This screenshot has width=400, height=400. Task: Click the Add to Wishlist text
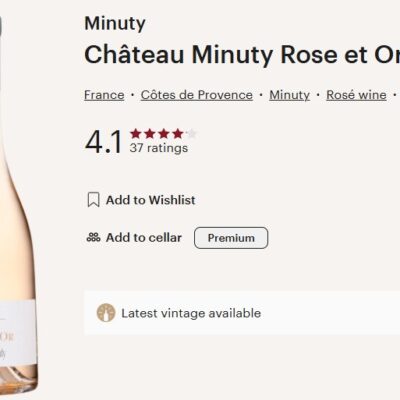click(151, 200)
